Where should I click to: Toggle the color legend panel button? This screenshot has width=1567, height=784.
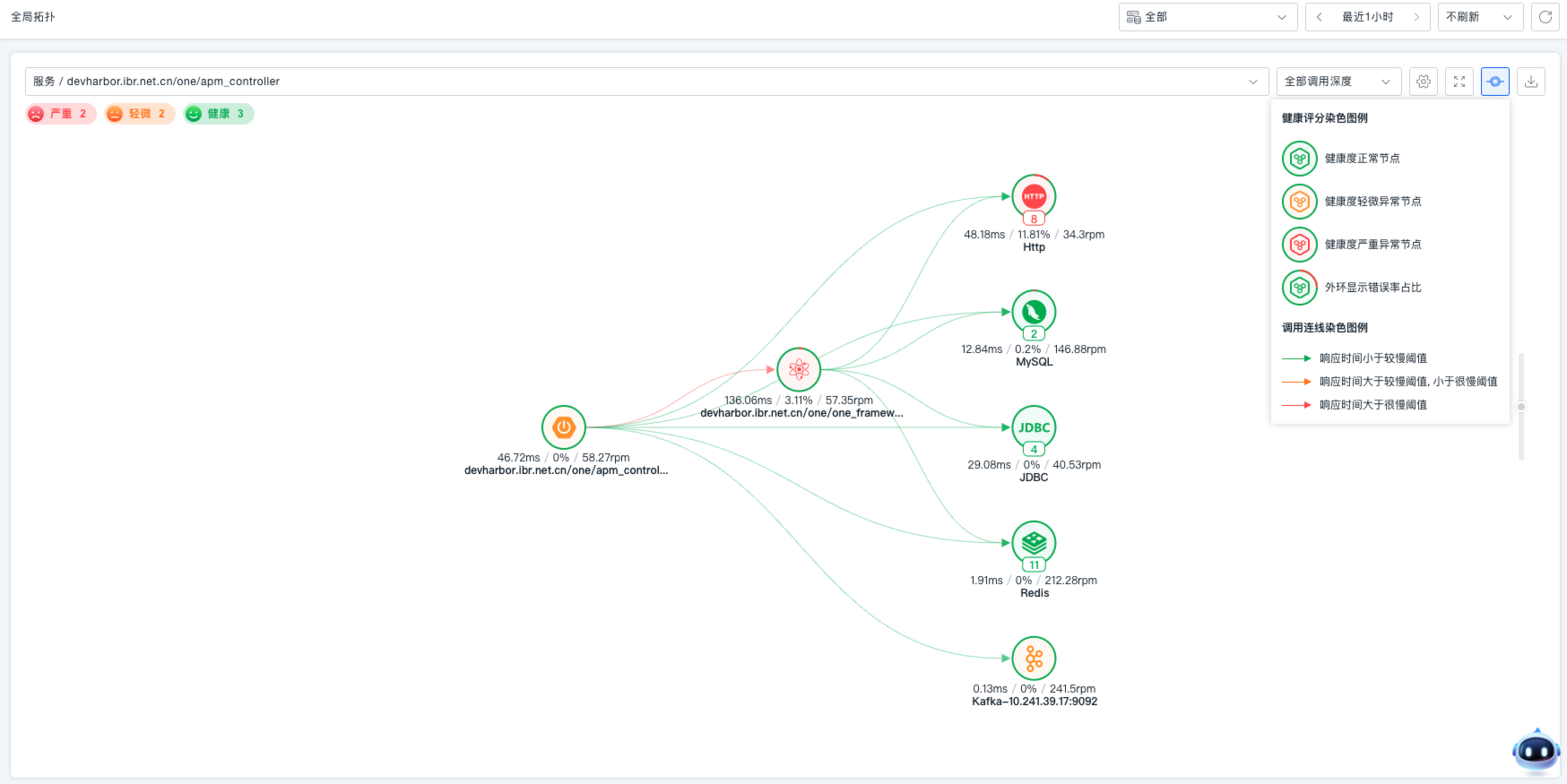pos(1495,82)
